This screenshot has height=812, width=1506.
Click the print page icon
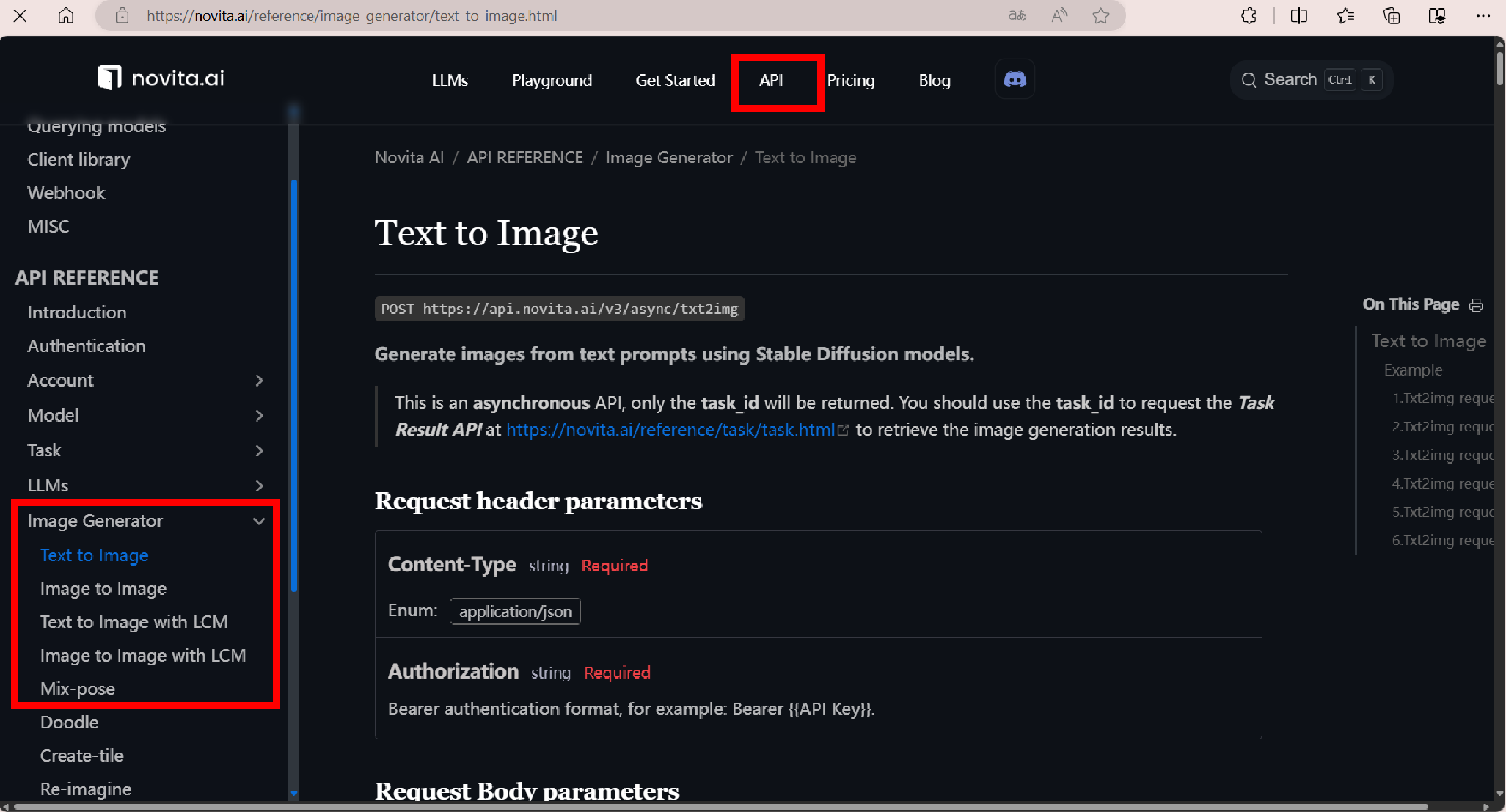tap(1476, 304)
